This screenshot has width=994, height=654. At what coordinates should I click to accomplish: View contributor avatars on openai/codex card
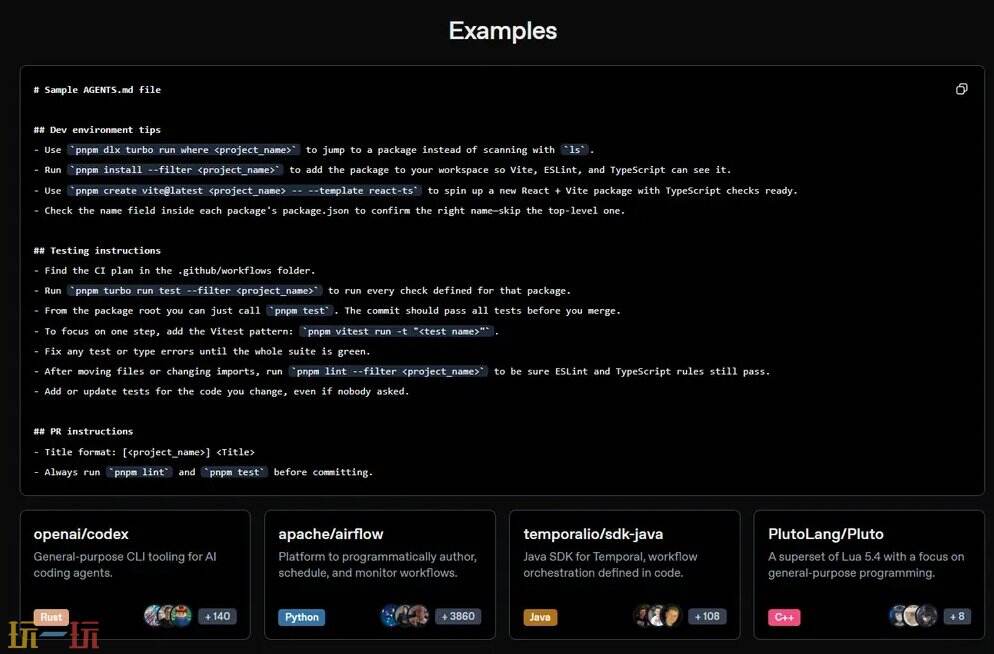coord(167,616)
